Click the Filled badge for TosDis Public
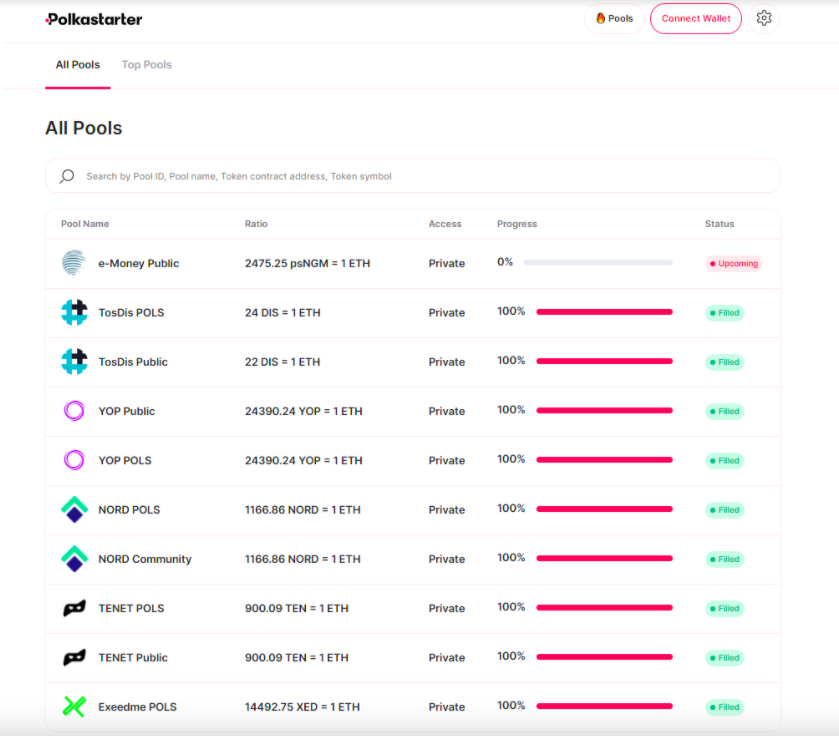The height and width of the screenshot is (736, 839). point(724,362)
